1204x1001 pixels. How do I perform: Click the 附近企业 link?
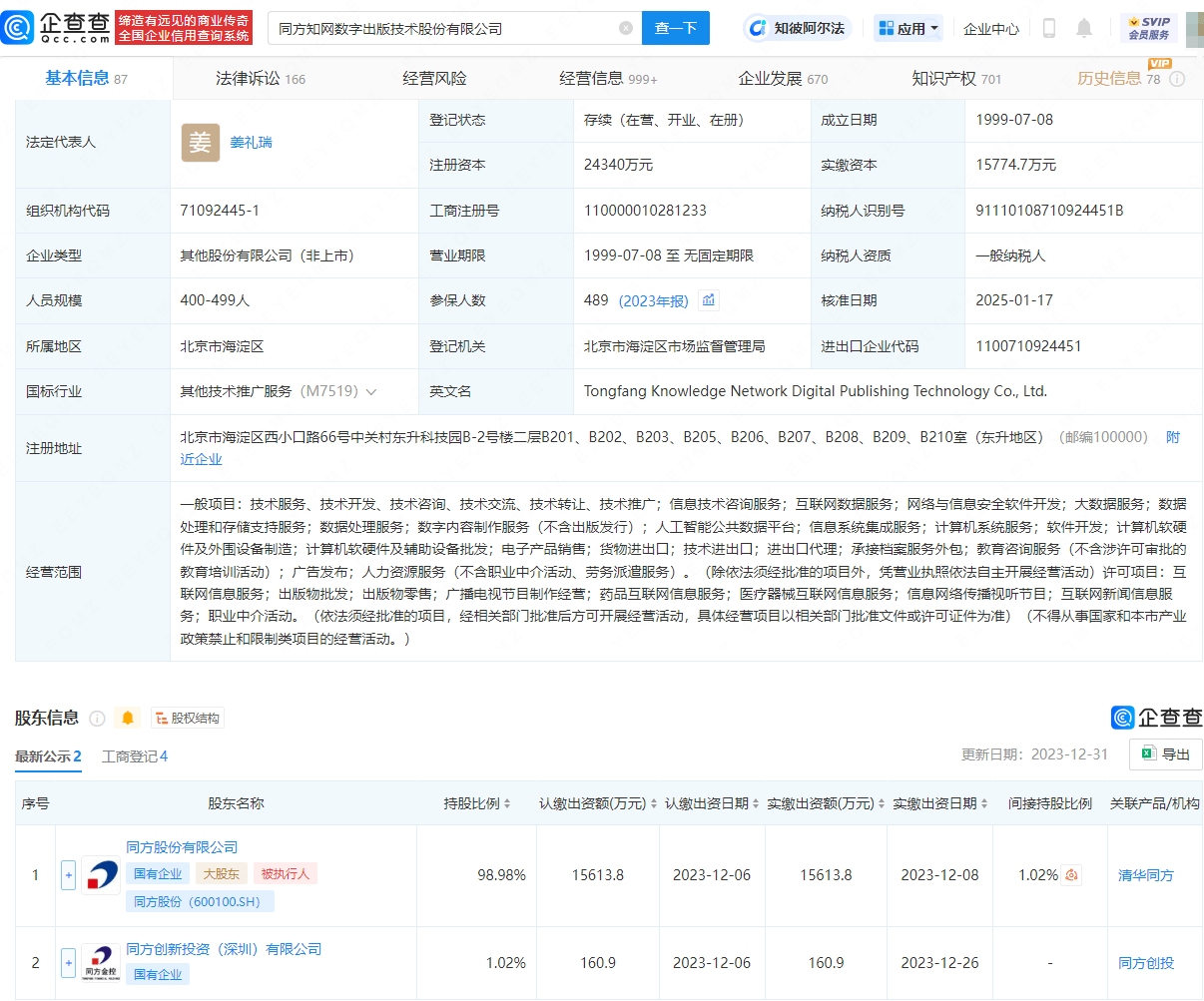click(202, 459)
